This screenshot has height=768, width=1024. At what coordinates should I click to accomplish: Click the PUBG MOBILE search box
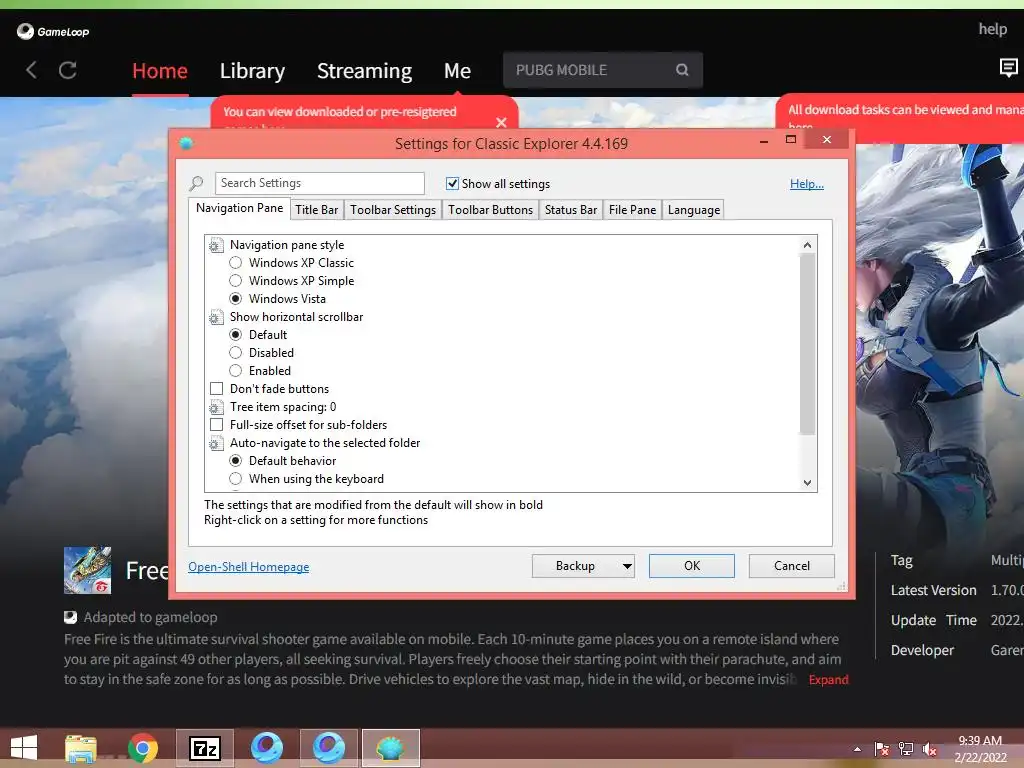coord(603,70)
